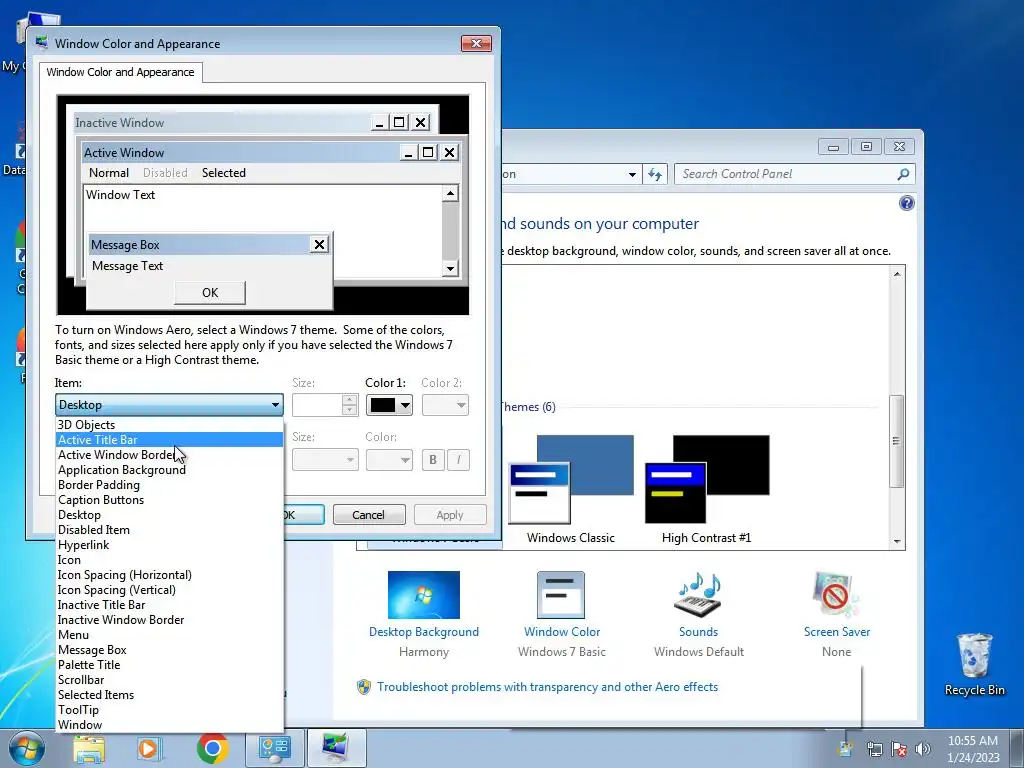1024x768 pixels.
Task: Click the Help question mark icon
Action: pos(906,203)
